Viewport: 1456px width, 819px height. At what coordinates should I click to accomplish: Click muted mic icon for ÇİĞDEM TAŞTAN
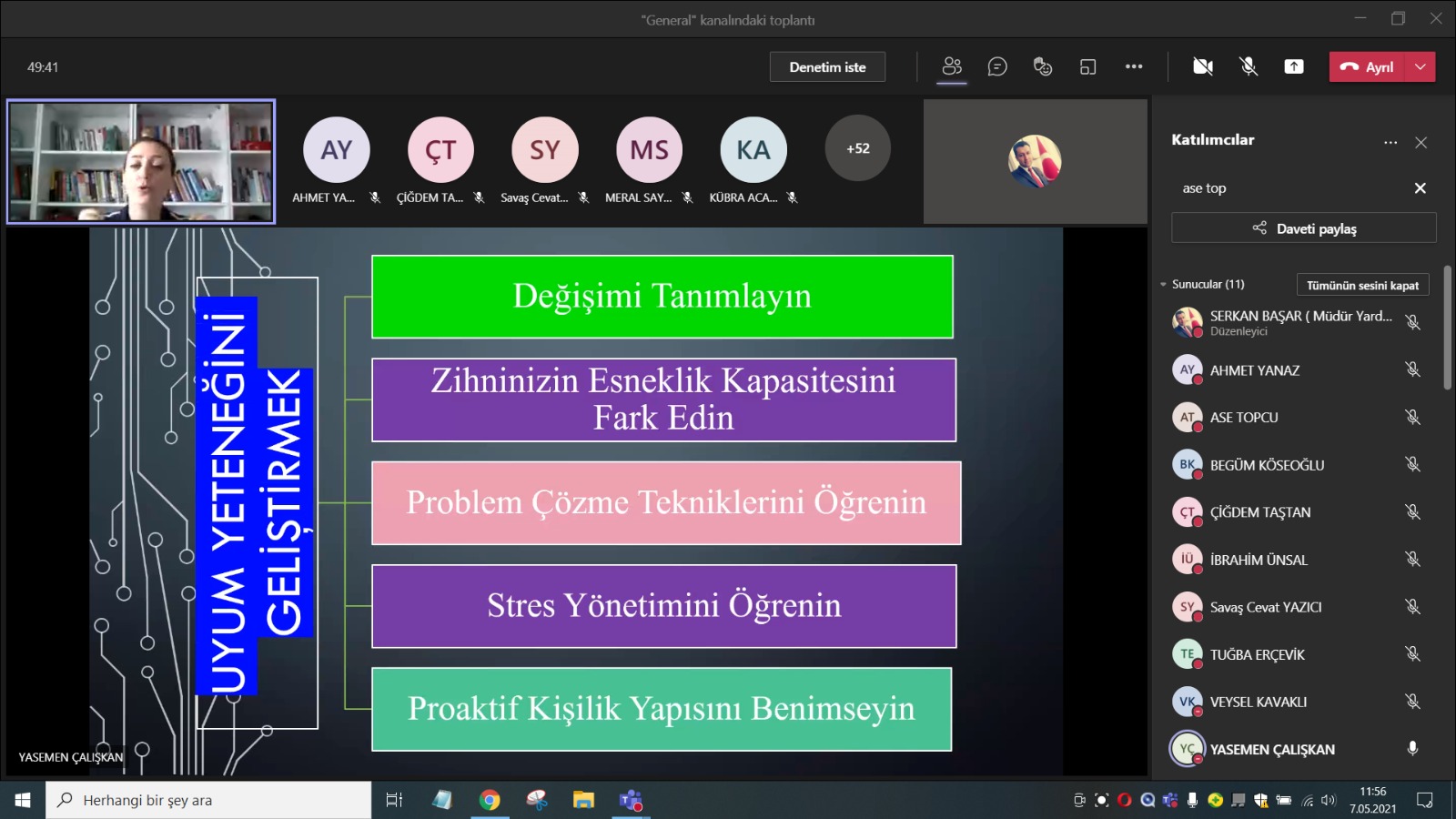click(1412, 511)
